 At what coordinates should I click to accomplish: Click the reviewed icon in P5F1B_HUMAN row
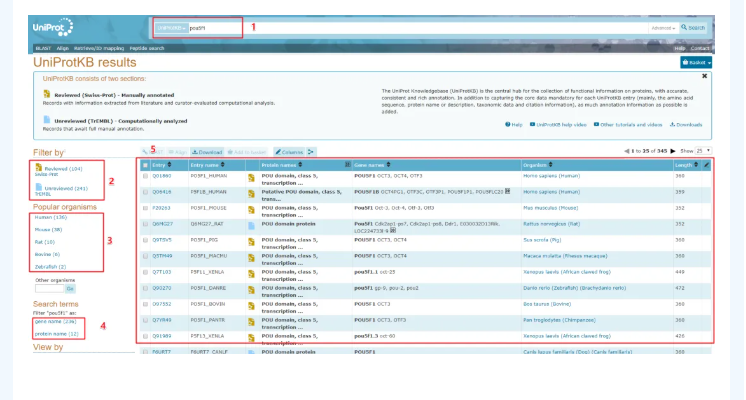251,194
